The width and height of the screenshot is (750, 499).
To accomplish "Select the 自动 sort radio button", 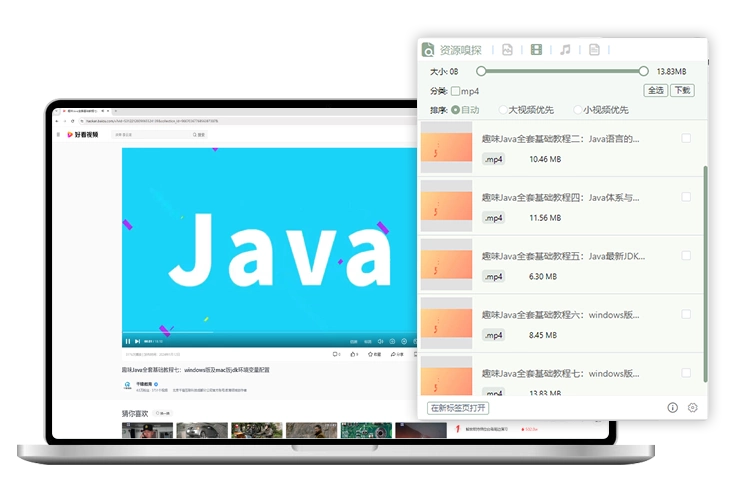I will tap(455, 110).
